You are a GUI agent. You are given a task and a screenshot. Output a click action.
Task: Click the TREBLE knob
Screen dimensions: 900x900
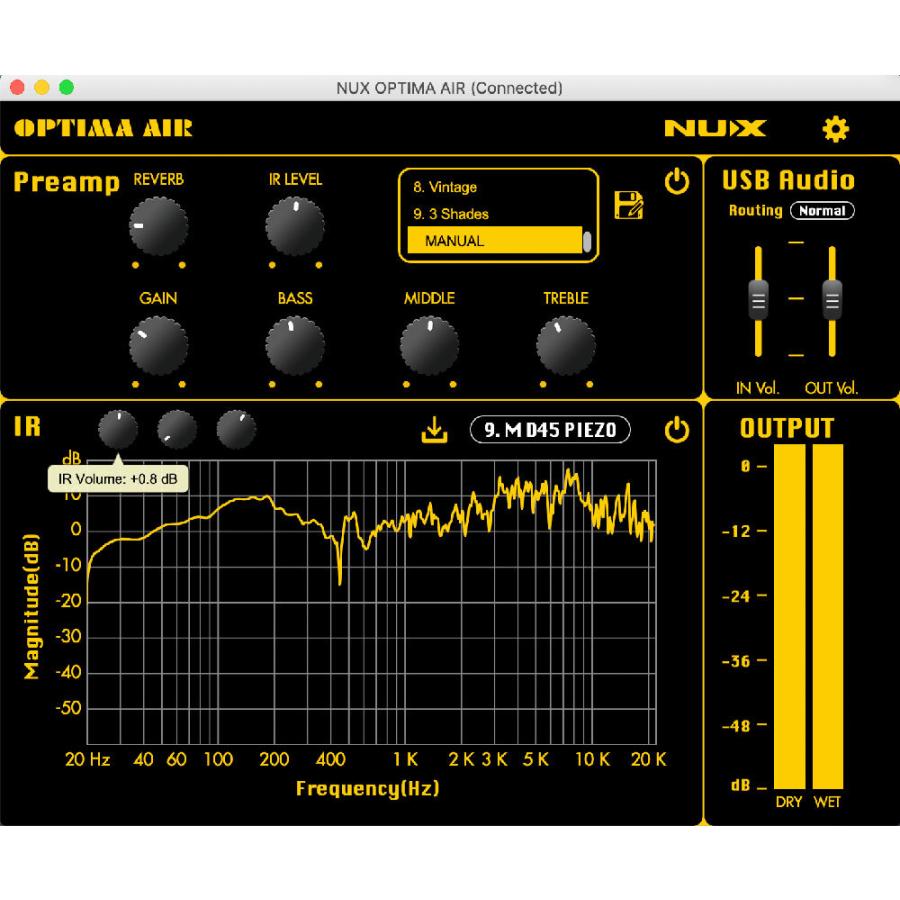[x=566, y=346]
